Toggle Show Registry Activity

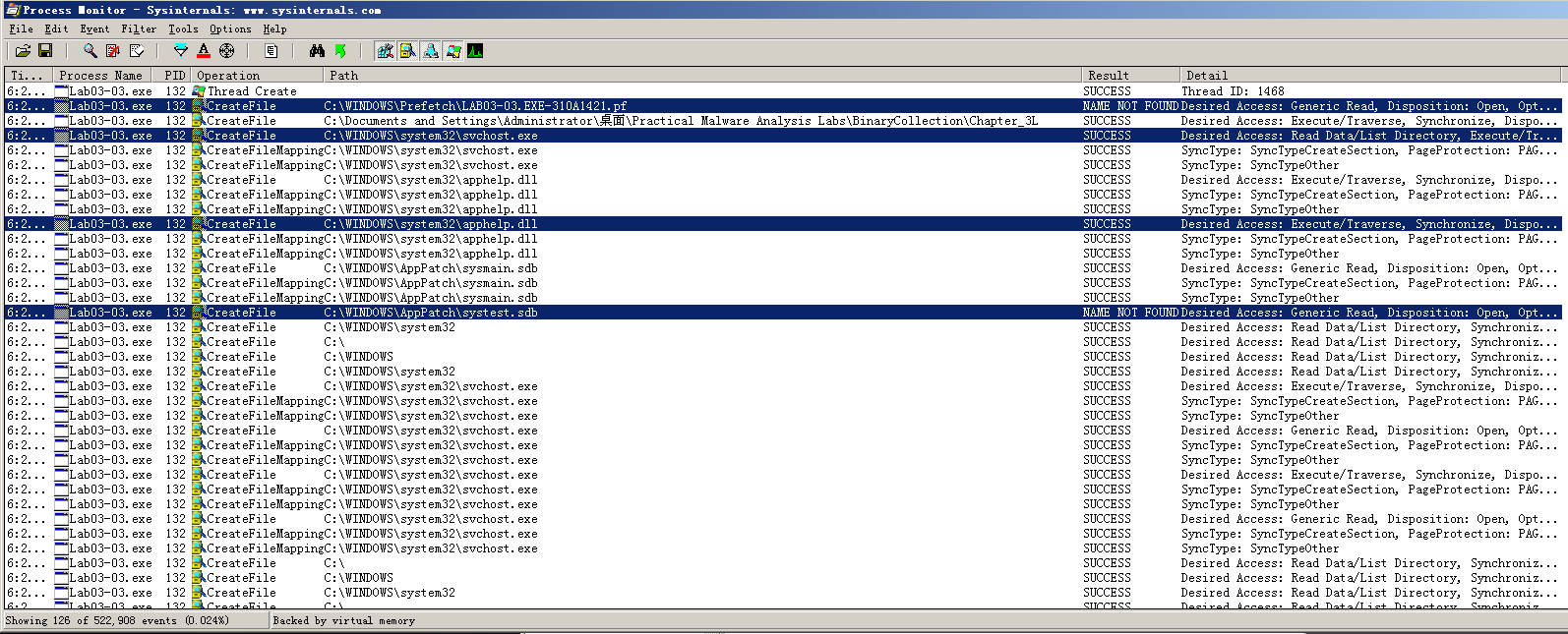pyautogui.click(x=386, y=51)
